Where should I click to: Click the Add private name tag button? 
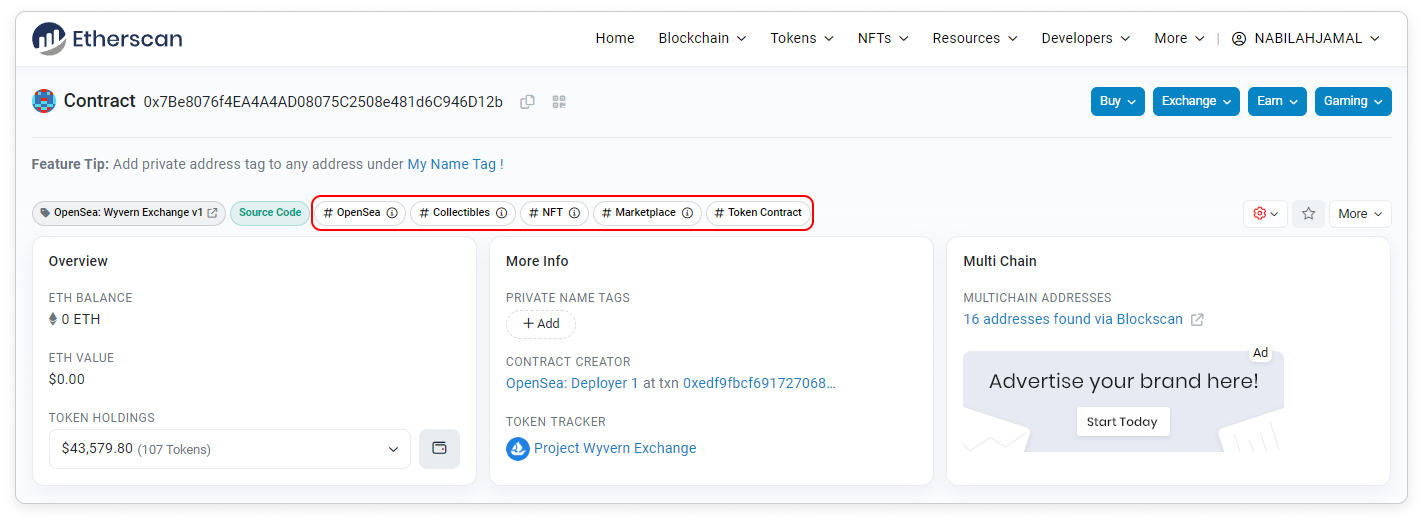coord(541,324)
